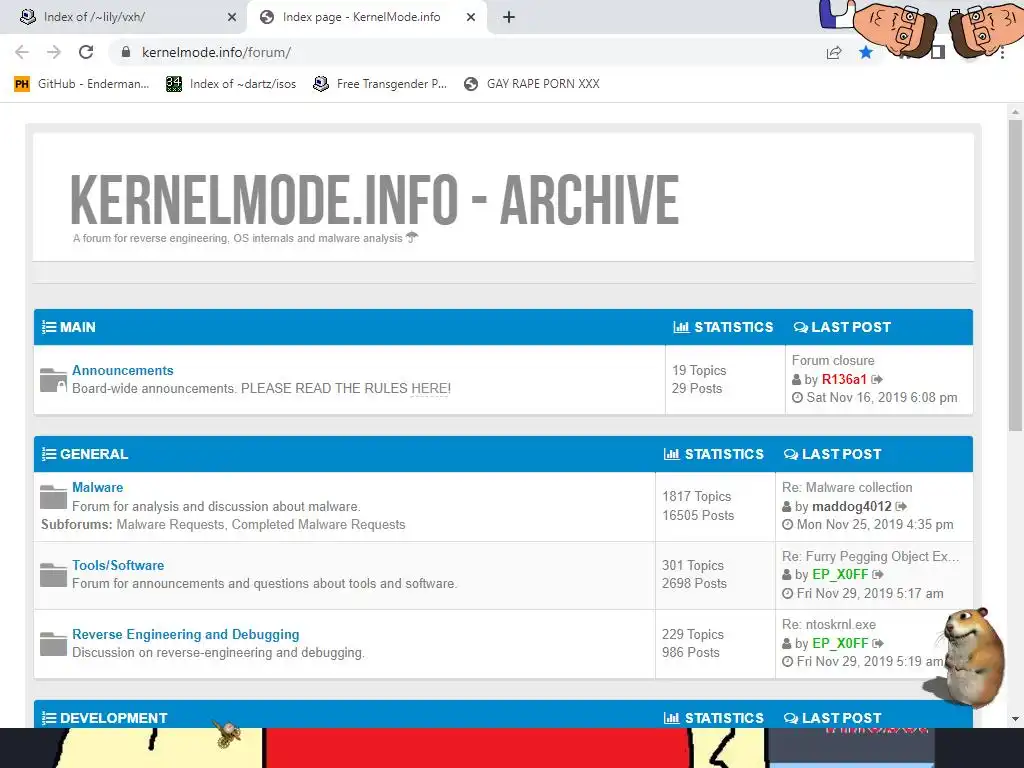Open the 'Malware Requests' subforum
This screenshot has height=768, width=1024.
170,524
